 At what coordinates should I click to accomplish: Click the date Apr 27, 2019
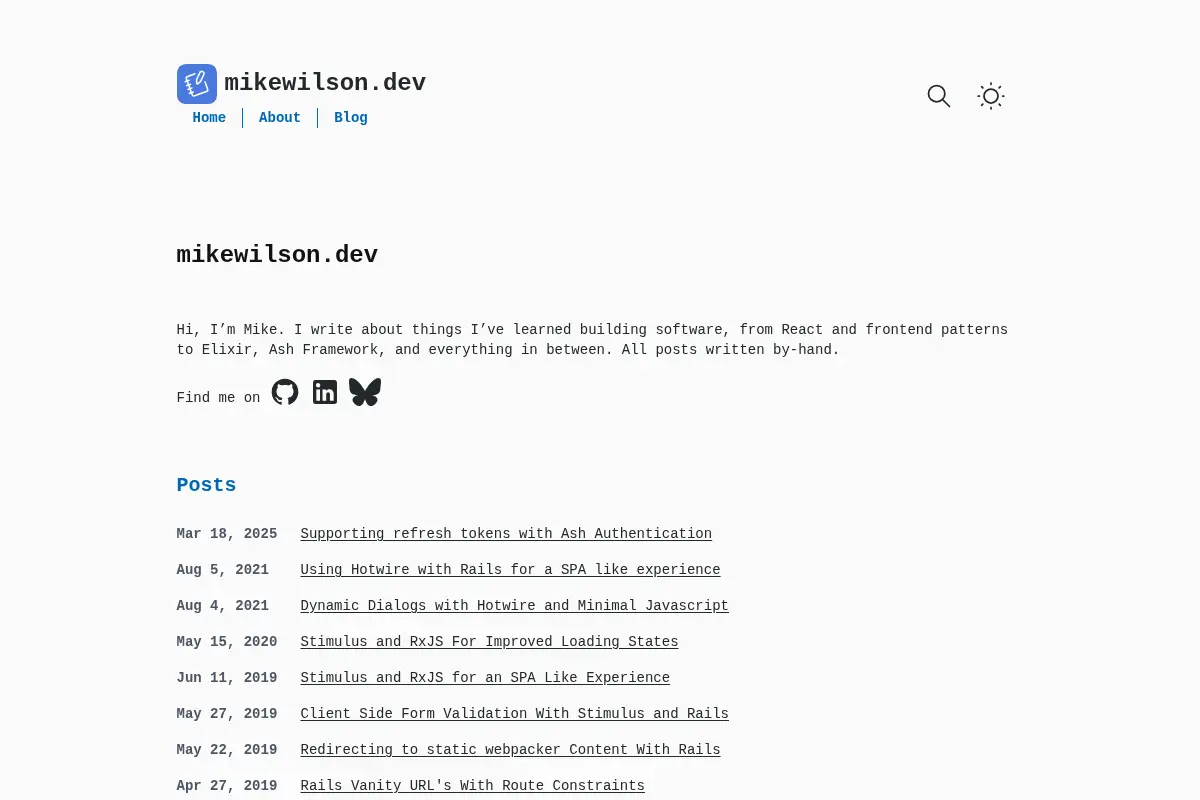pyautogui.click(x=227, y=786)
